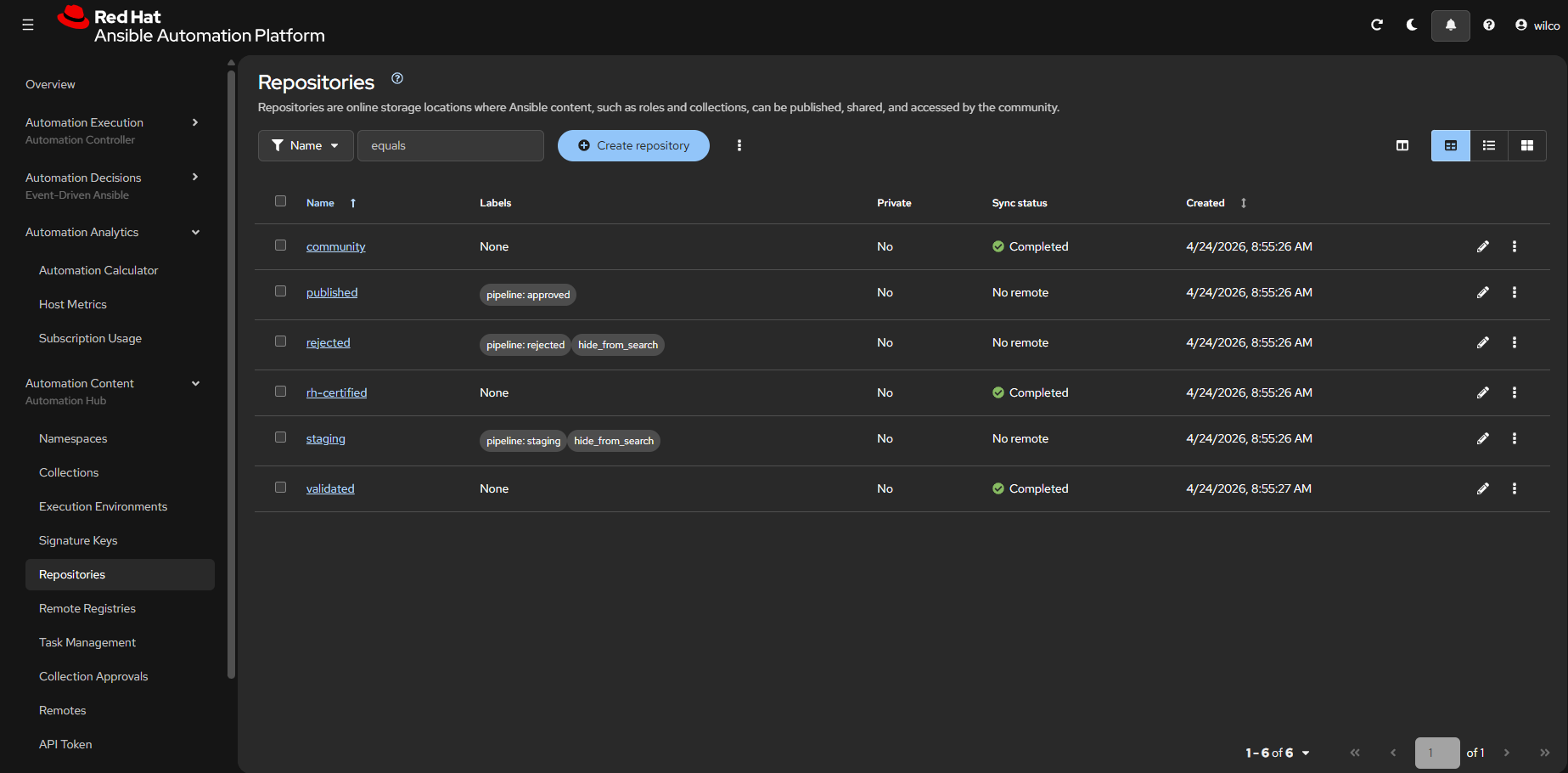Screen dimensions: 1568x773
Task: Check the community repository checkbox
Action: (x=281, y=245)
